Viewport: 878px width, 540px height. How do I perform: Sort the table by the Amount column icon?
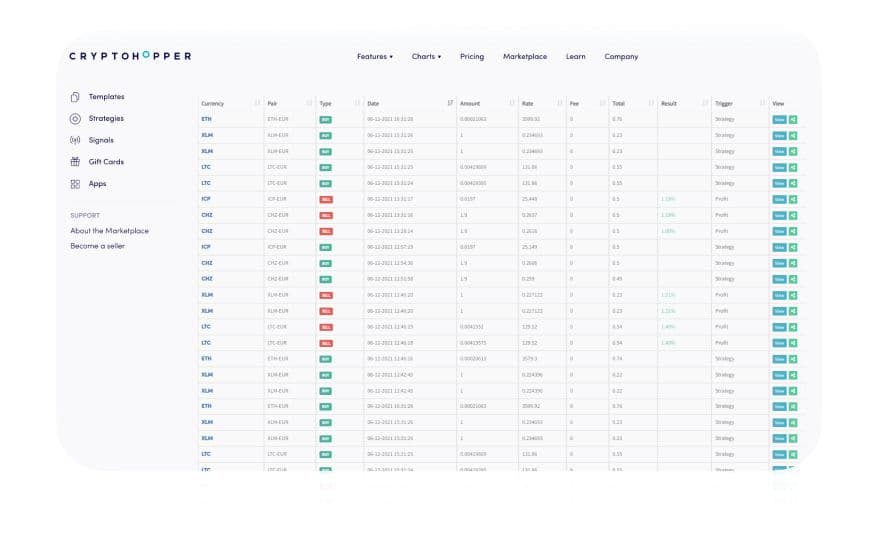pos(511,103)
